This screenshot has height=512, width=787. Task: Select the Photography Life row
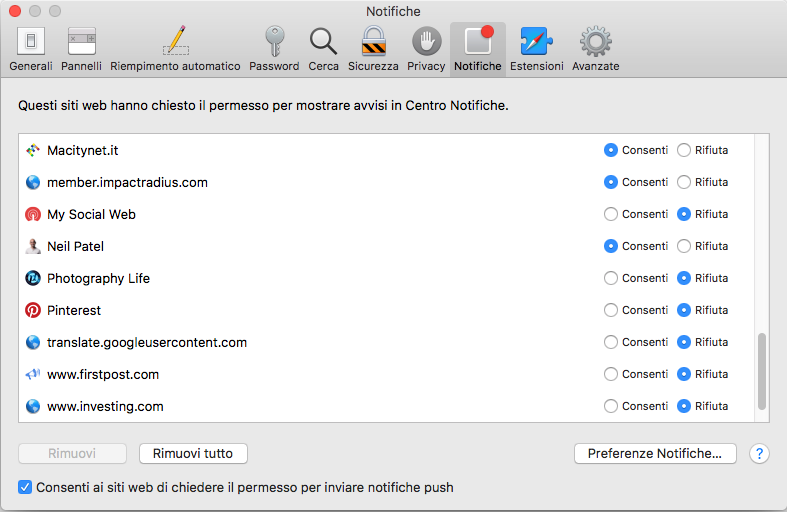386,278
